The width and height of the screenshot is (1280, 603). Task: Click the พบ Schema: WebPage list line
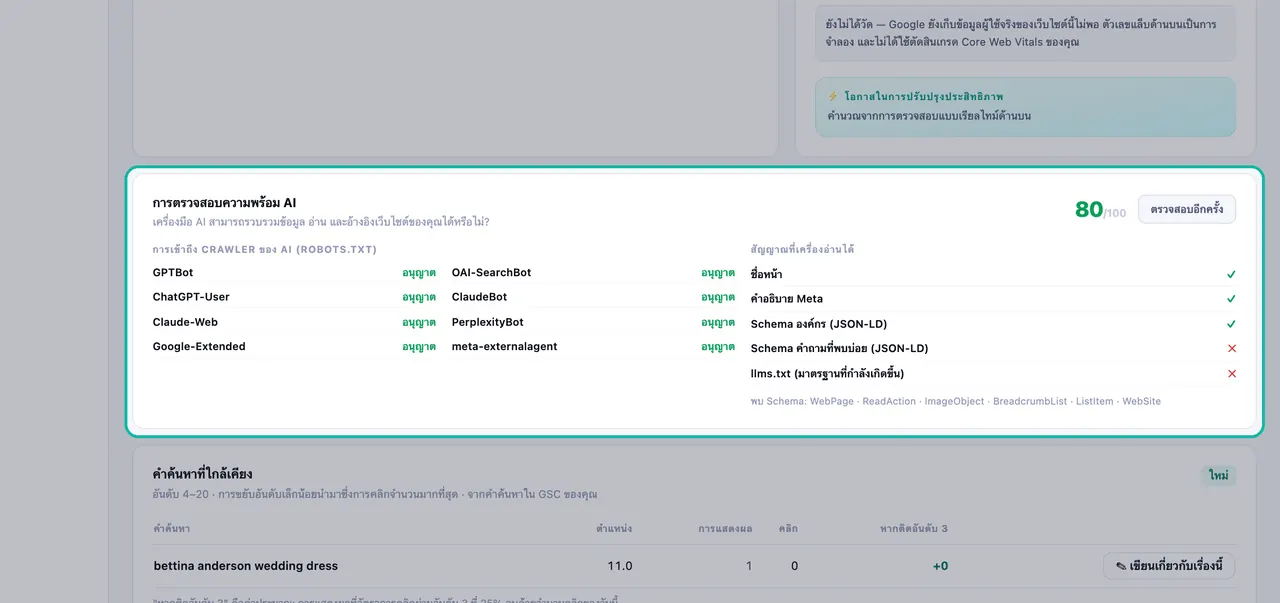point(956,401)
